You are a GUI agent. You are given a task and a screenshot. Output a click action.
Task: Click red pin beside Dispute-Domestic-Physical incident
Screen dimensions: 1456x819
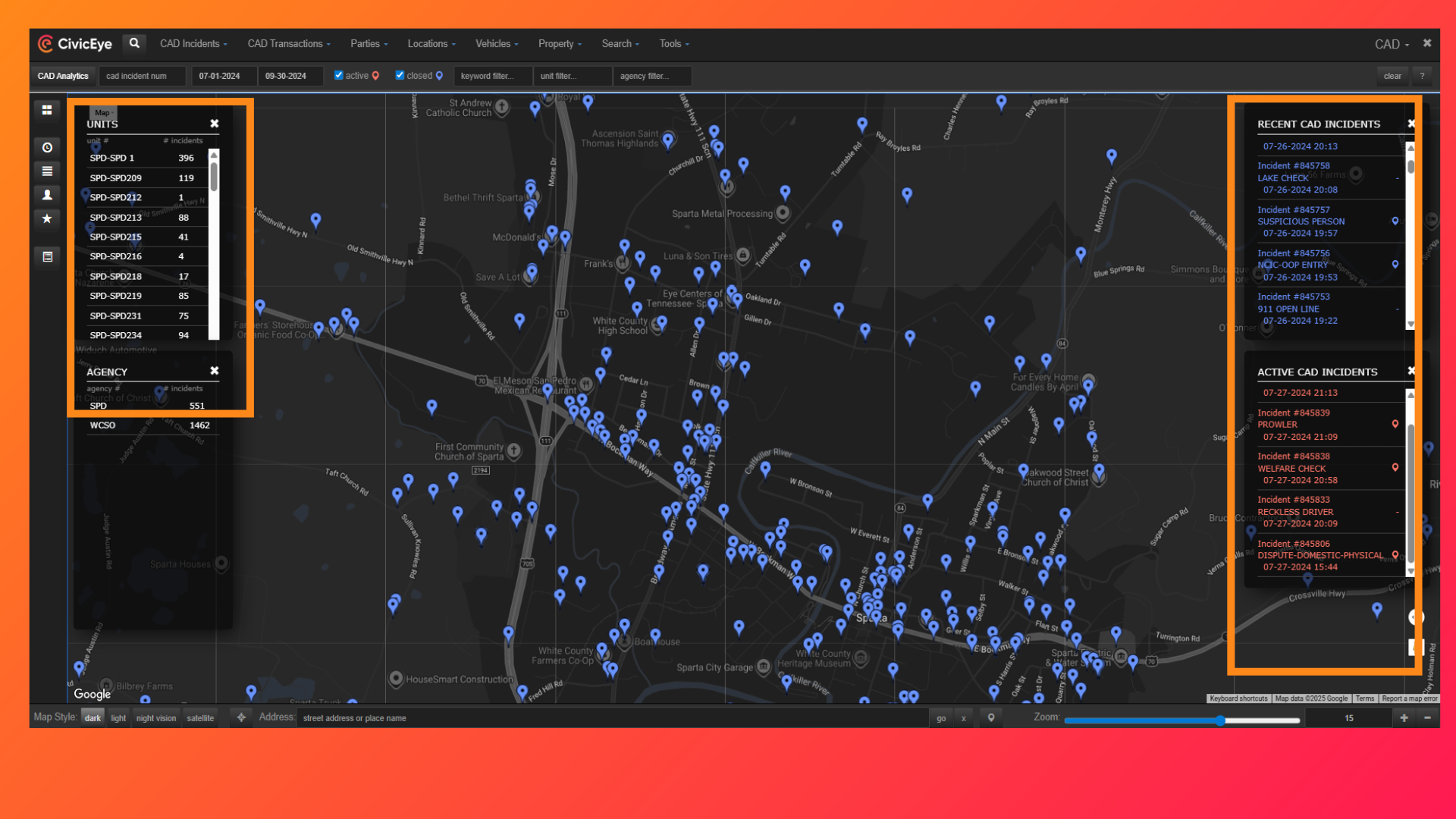1395,555
